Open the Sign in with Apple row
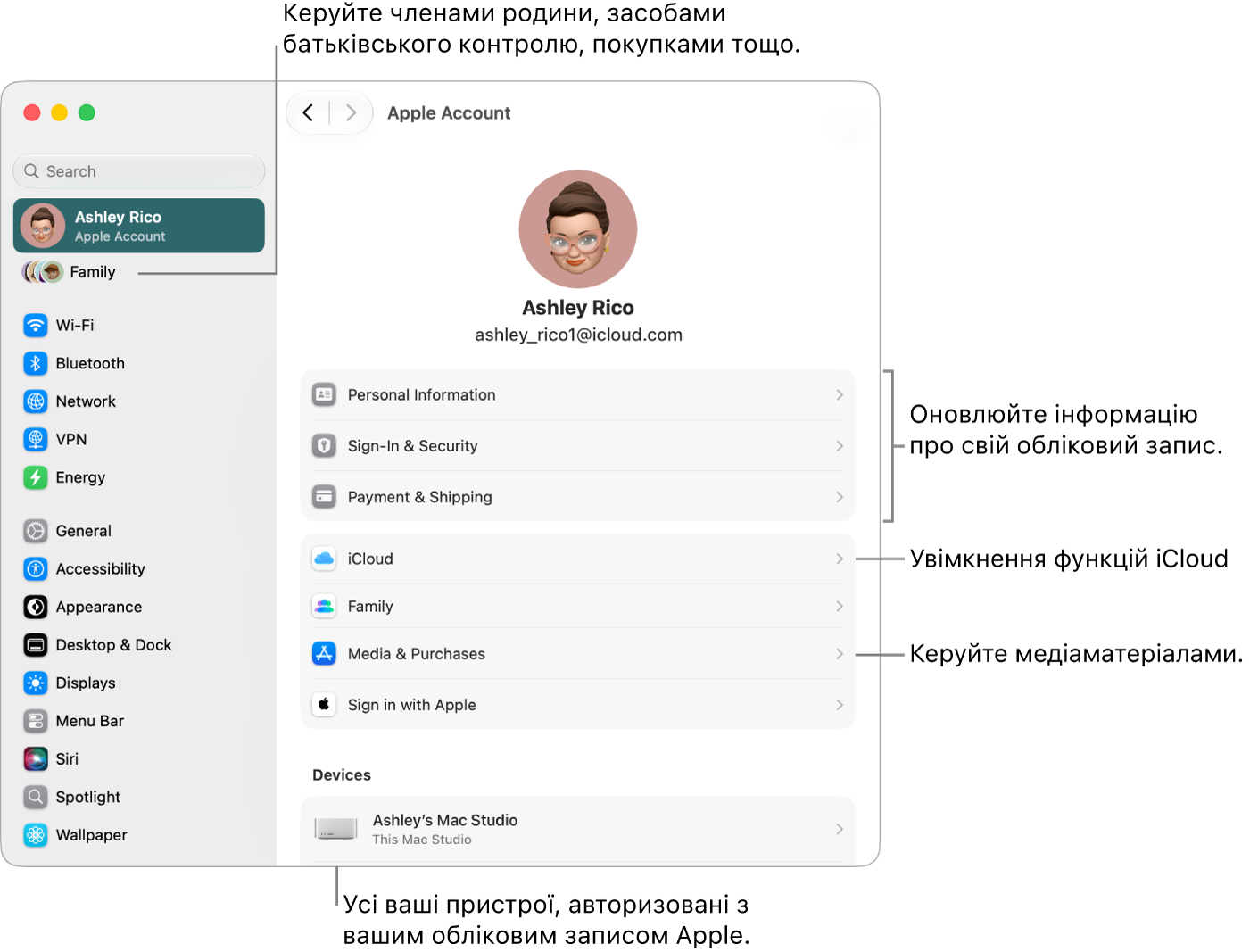 point(578,705)
